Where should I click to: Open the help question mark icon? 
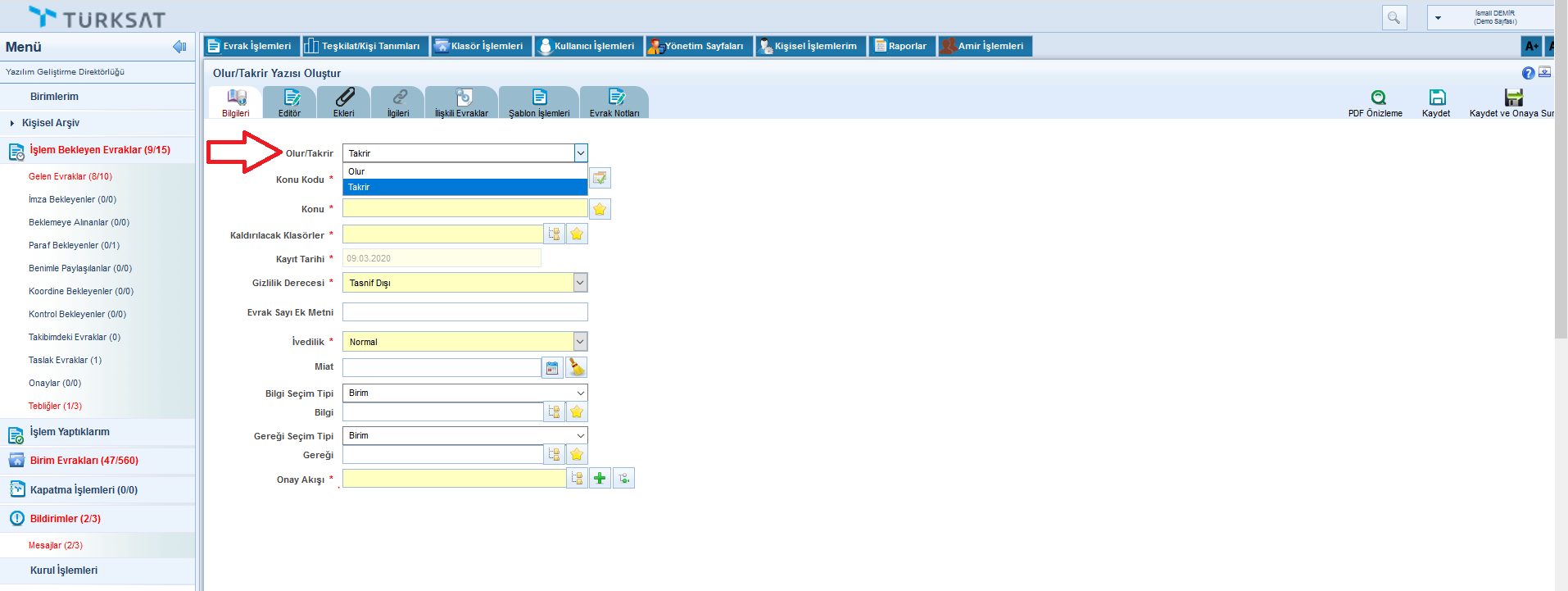[1528, 73]
